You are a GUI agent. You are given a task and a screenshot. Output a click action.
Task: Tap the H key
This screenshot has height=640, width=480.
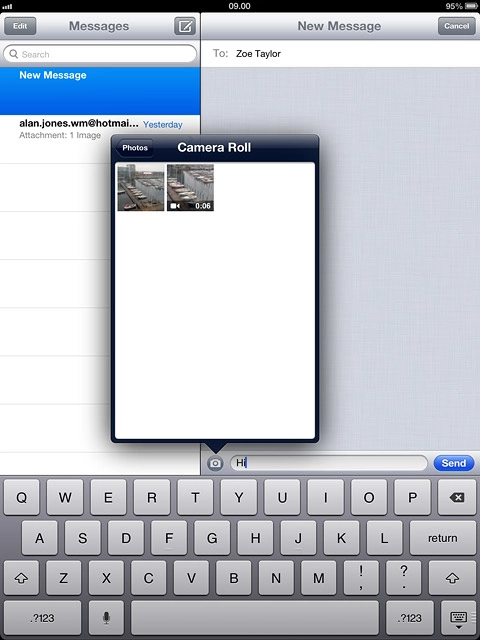(x=256, y=538)
